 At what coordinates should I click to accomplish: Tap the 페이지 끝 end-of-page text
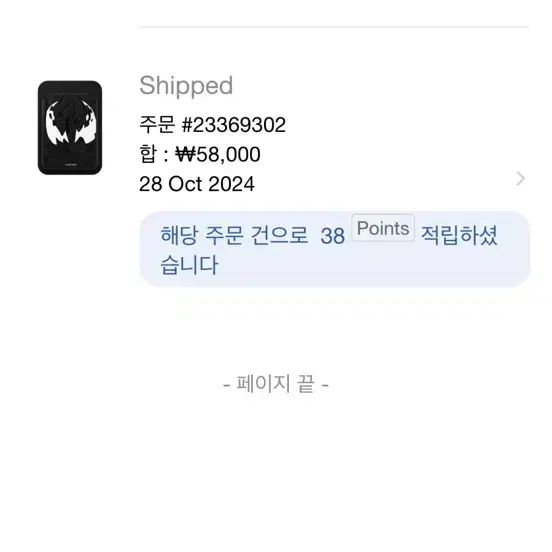(276, 384)
